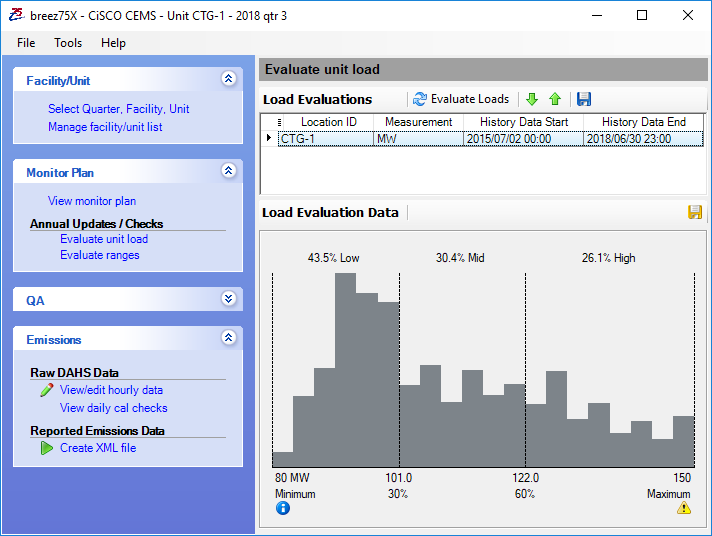Click the 80 MW axis label

292,478
